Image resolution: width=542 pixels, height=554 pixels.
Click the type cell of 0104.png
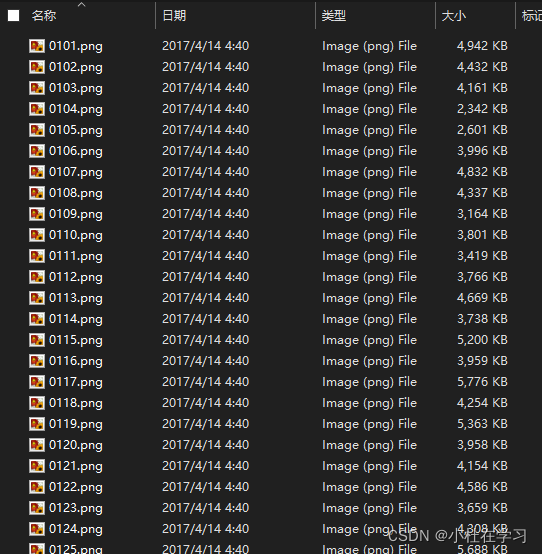coord(370,109)
